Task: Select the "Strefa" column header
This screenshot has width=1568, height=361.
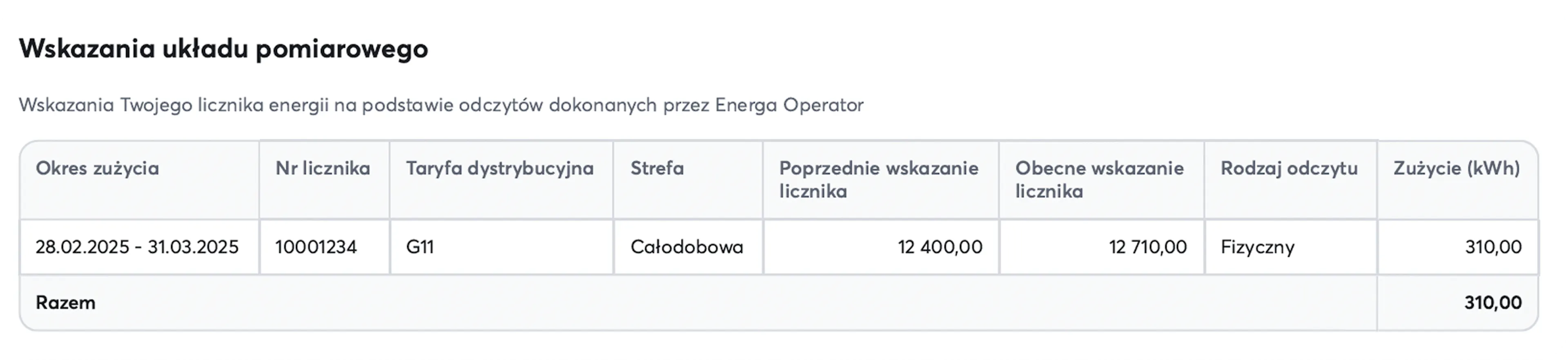Action: click(657, 168)
